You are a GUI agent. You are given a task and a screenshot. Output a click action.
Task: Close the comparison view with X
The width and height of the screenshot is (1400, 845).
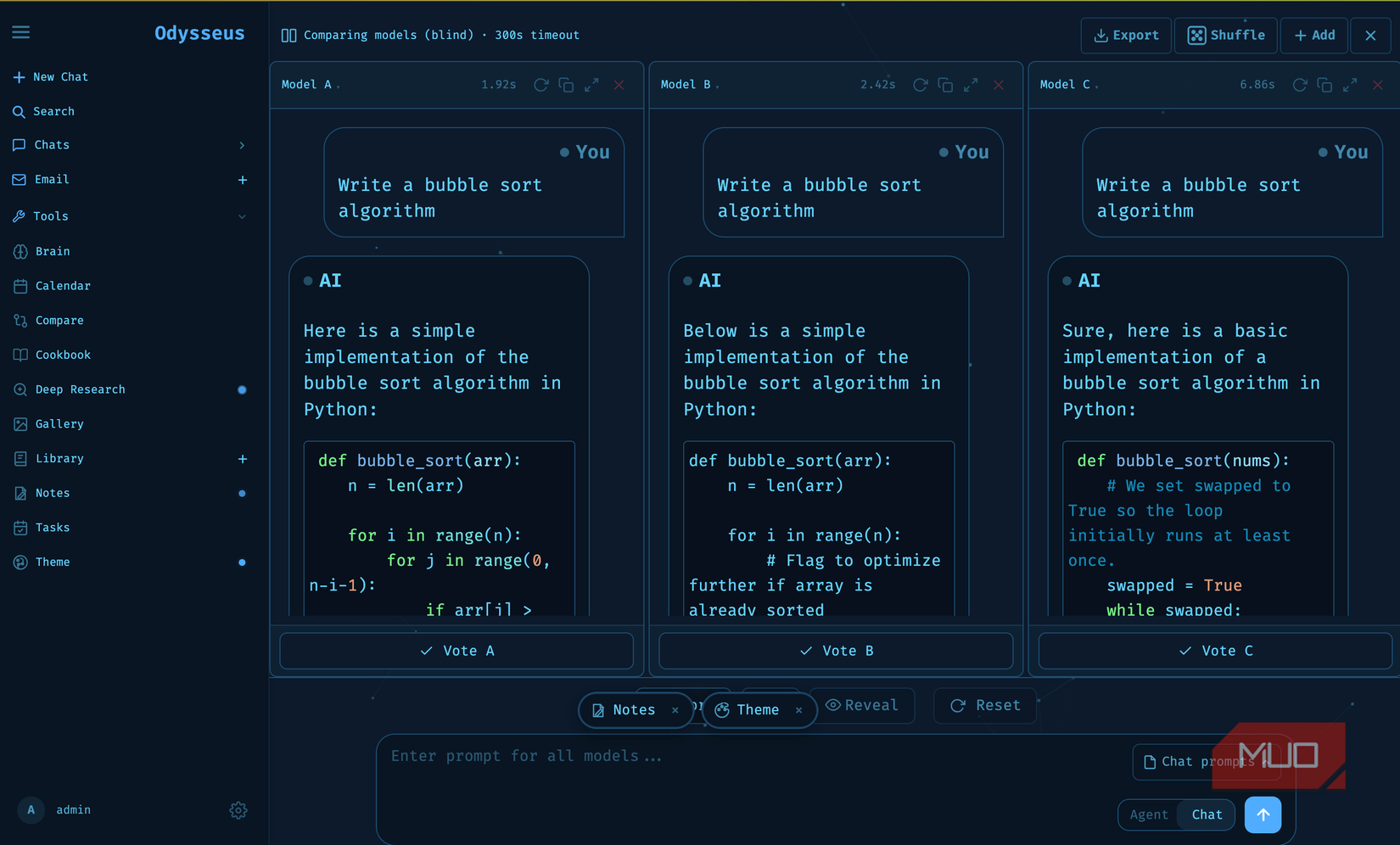coord(1370,36)
